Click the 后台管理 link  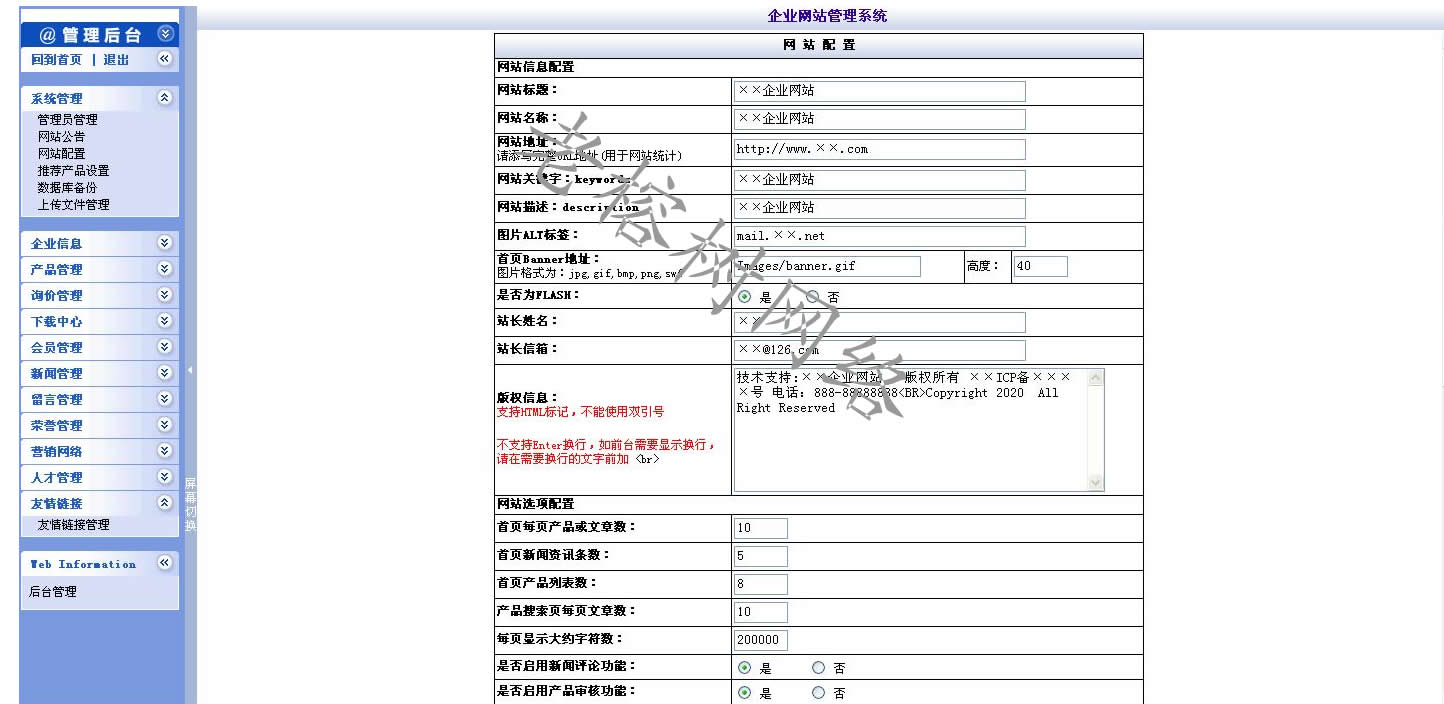(x=53, y=591)
